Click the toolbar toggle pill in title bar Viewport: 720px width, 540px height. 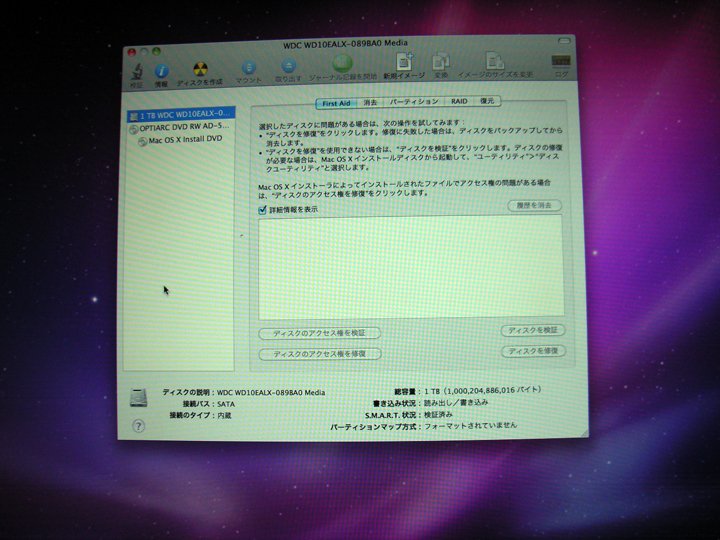point(564,41)
